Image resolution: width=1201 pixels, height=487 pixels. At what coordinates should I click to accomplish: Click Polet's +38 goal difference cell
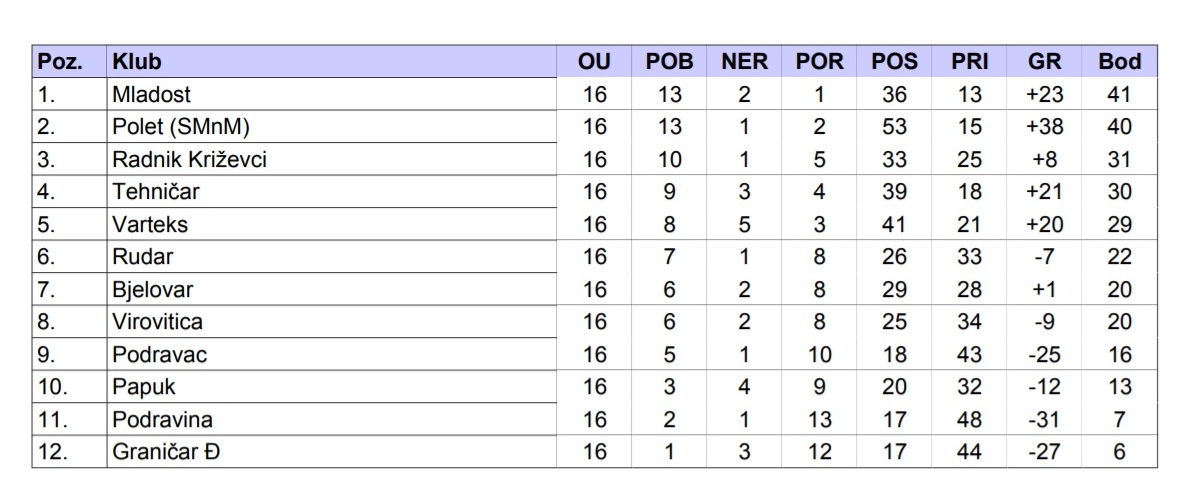pyautogui.click(x=1044, y=127)
